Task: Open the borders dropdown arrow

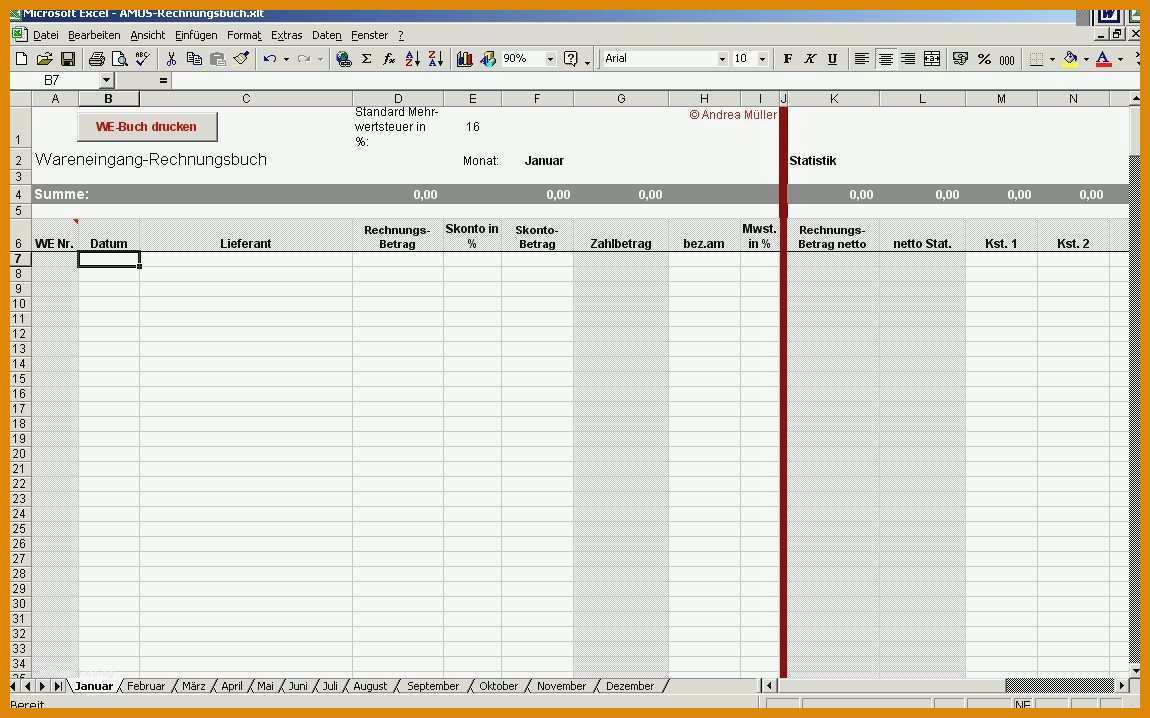Action: click(x=1052, y=59)
